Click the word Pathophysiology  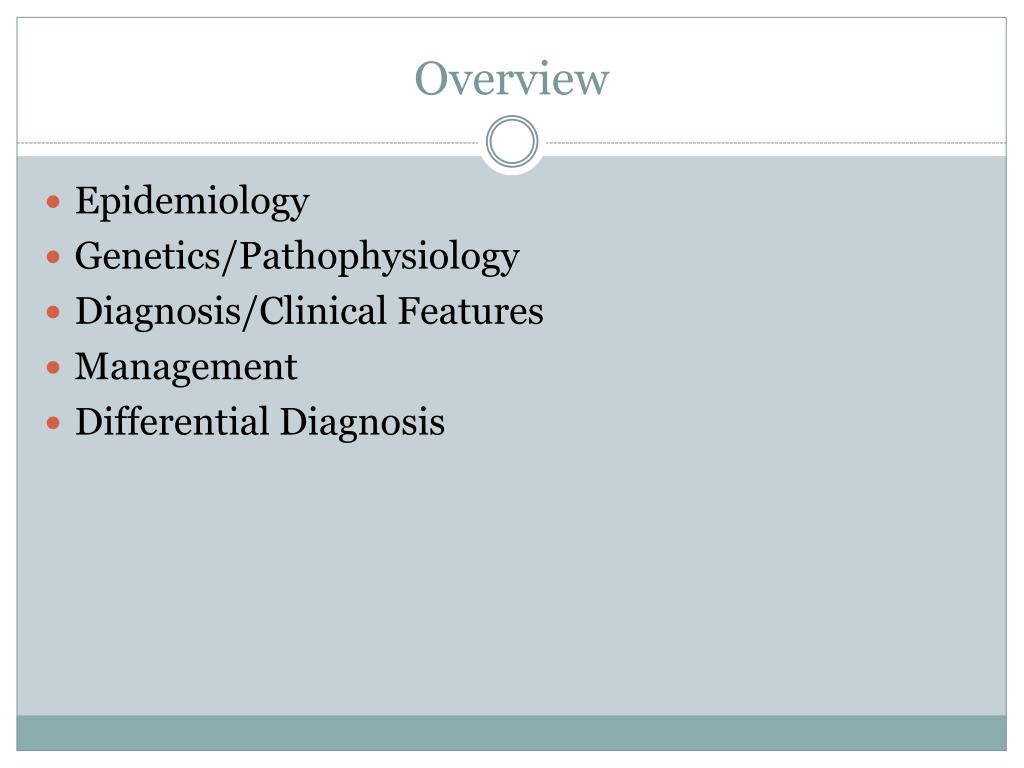tap(379, 257)
